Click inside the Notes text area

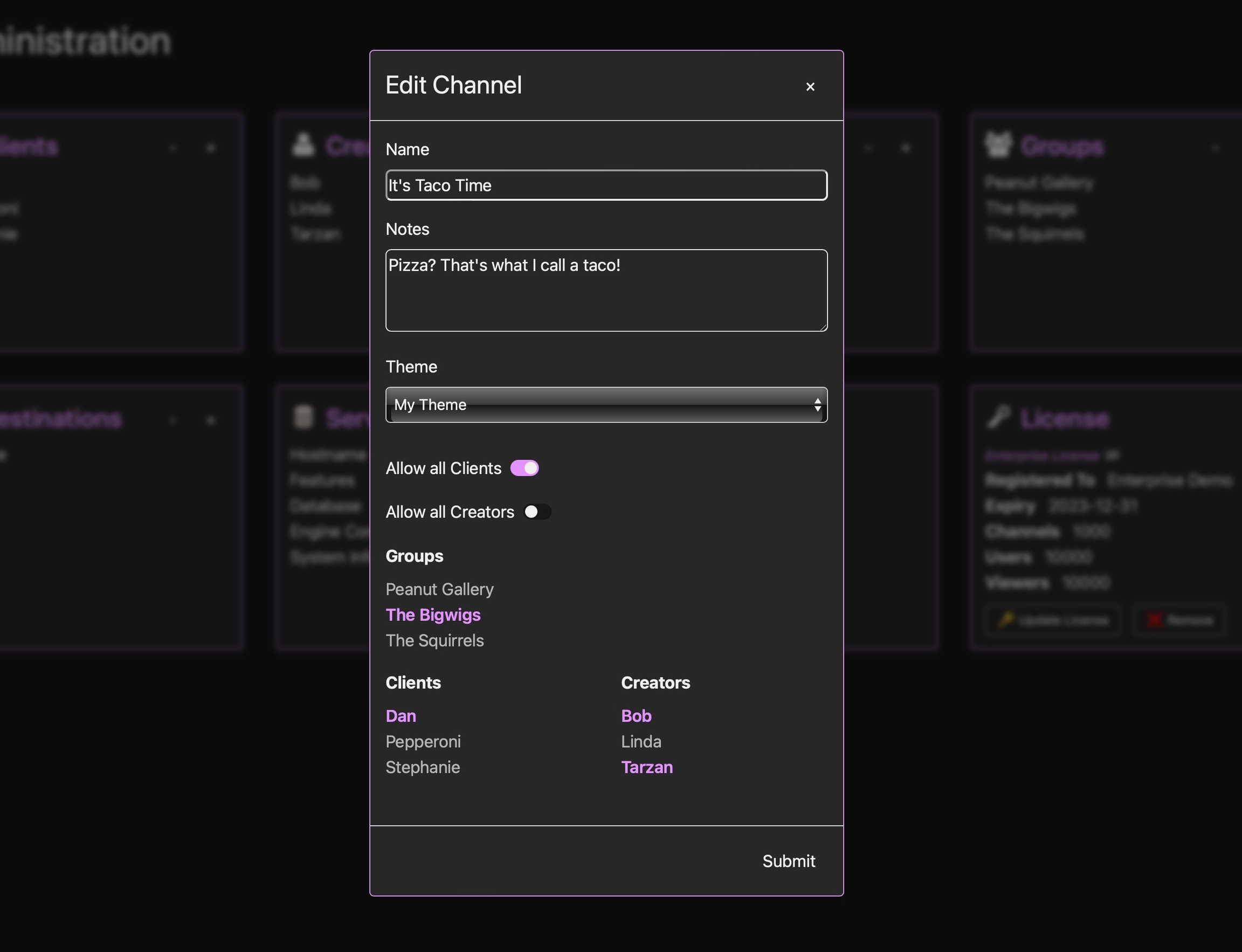(606, 290)
